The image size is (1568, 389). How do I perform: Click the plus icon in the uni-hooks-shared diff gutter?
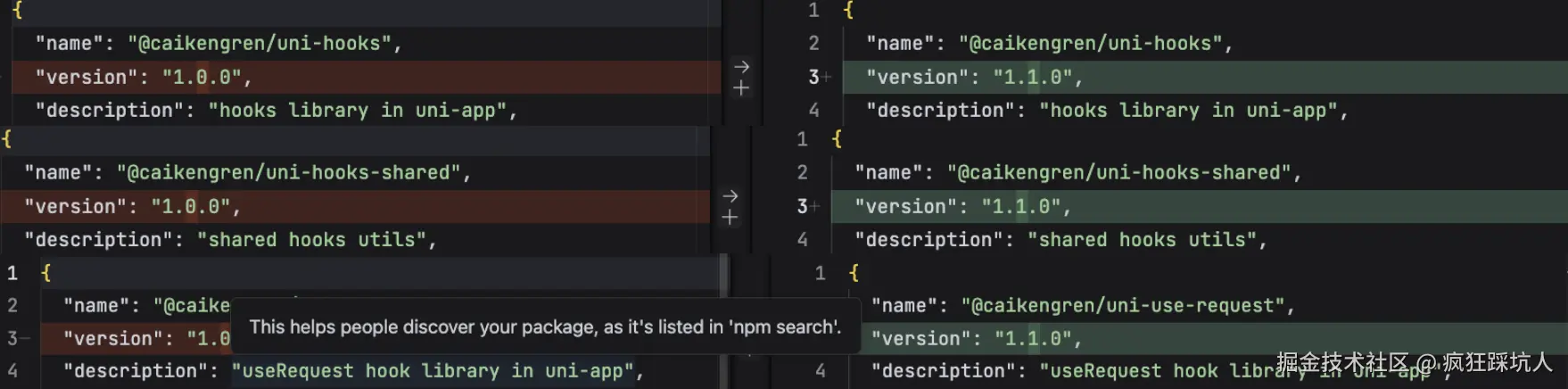pyautogui.click(x=730, y=217)
